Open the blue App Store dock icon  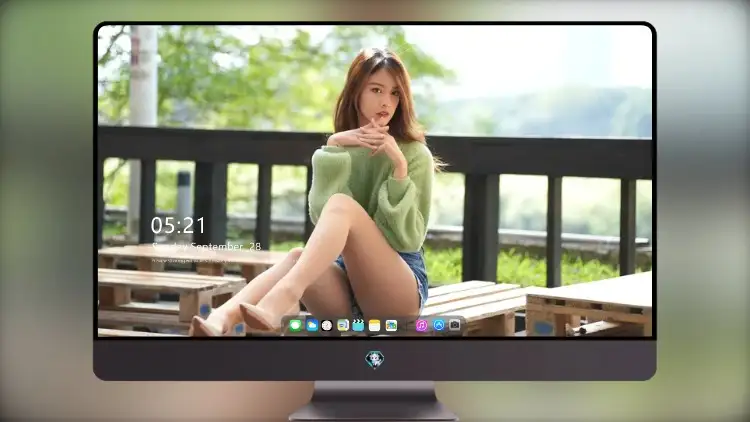[439, 325]
